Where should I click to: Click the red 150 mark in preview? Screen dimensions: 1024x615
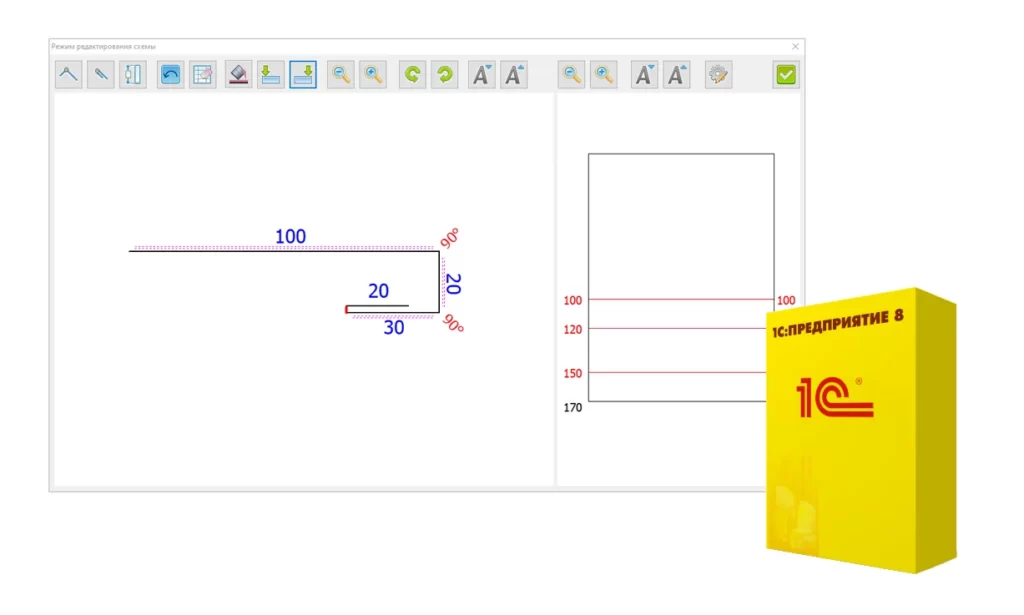click(573, 373)
